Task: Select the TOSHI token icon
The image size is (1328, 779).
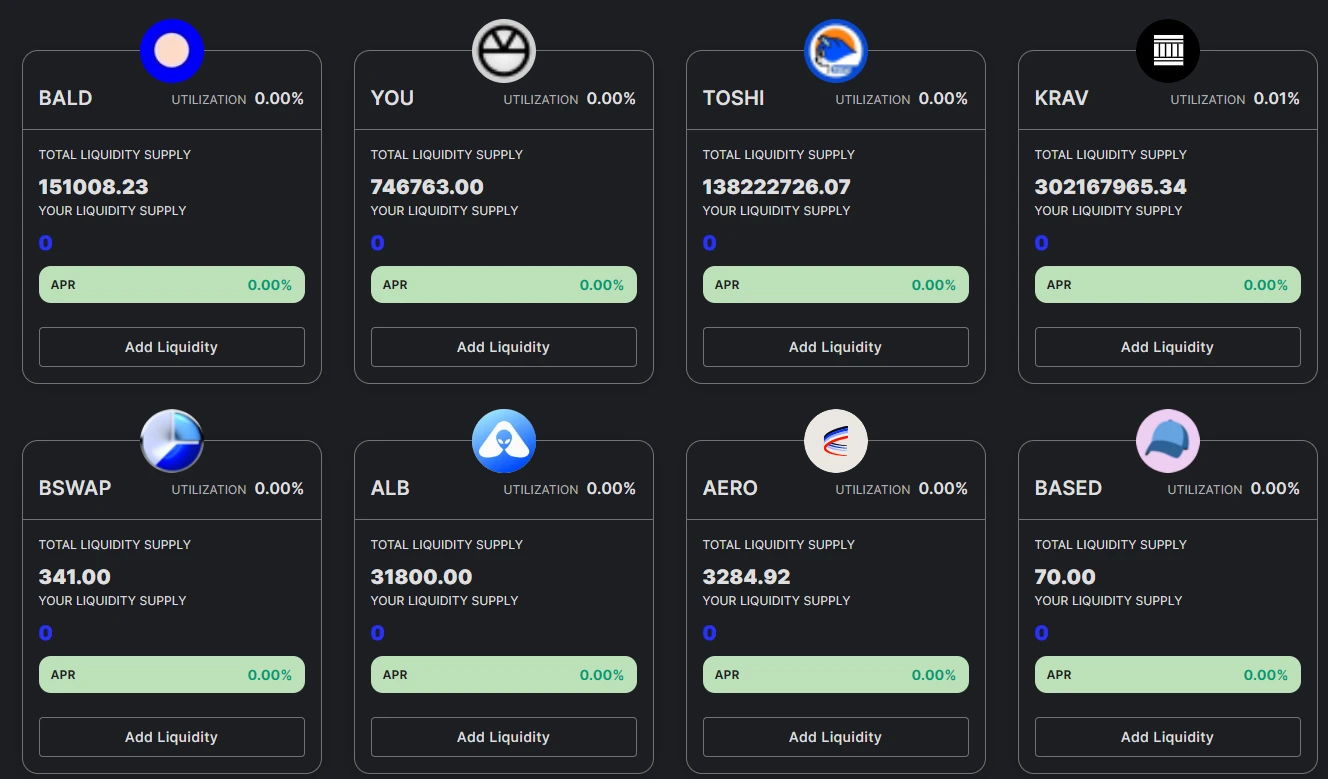Action: [836, 51]
